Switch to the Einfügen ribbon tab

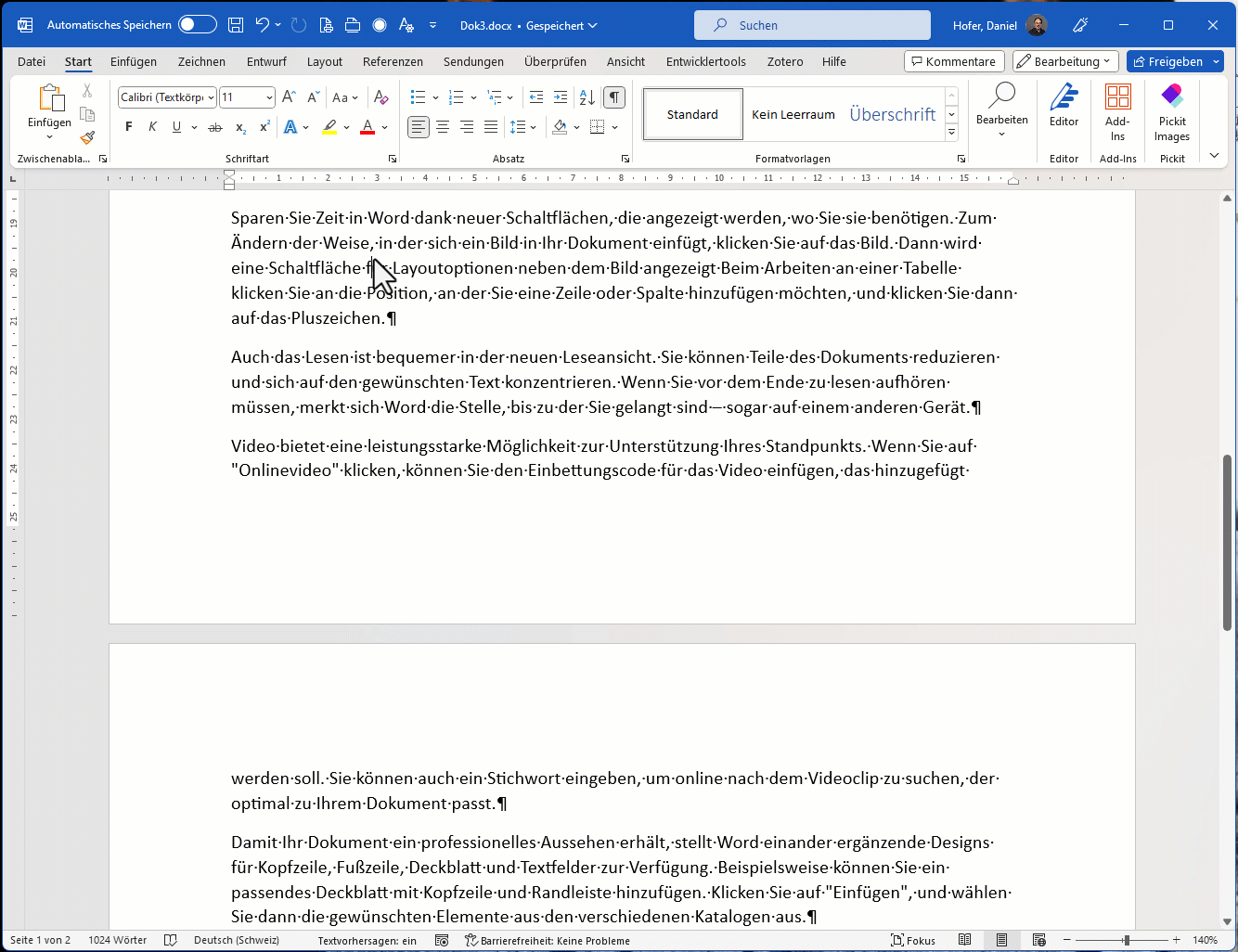pyautogui.click(x=134, y=61)
